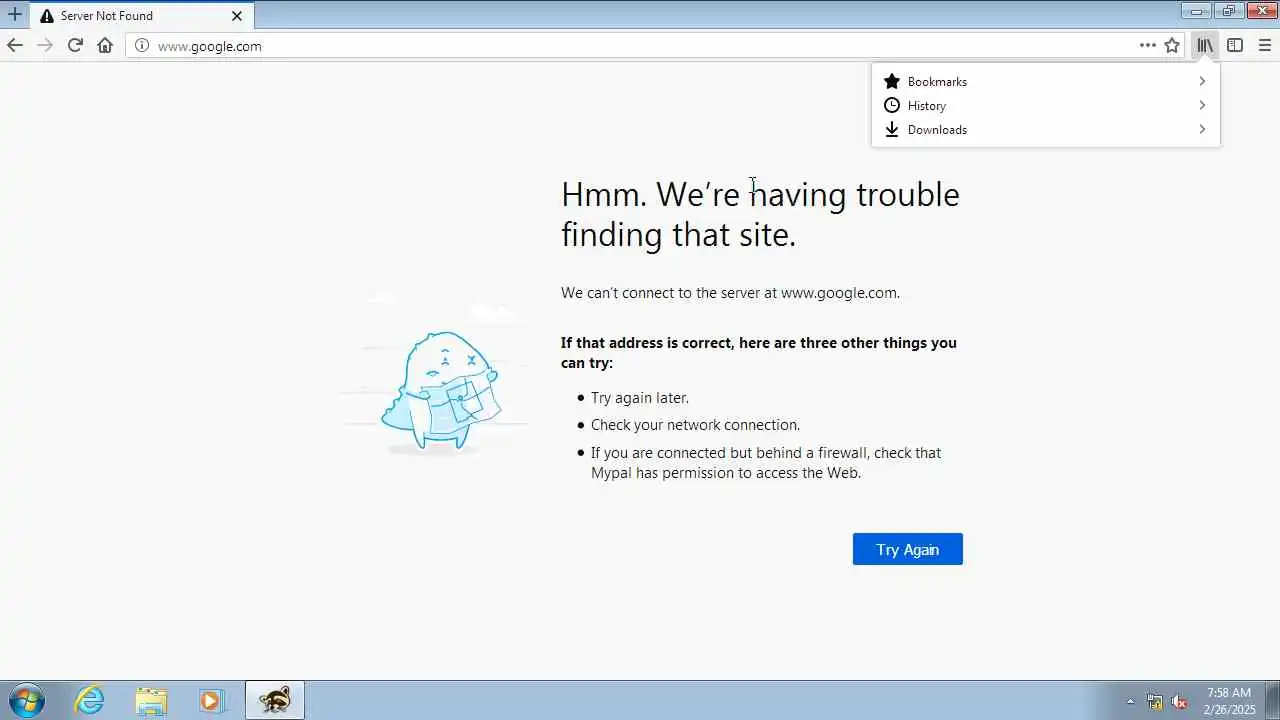Screen dimensions: 1280x720
Task: Click the Bookmarks star icon in menu
Action: (x=892, y=81)
